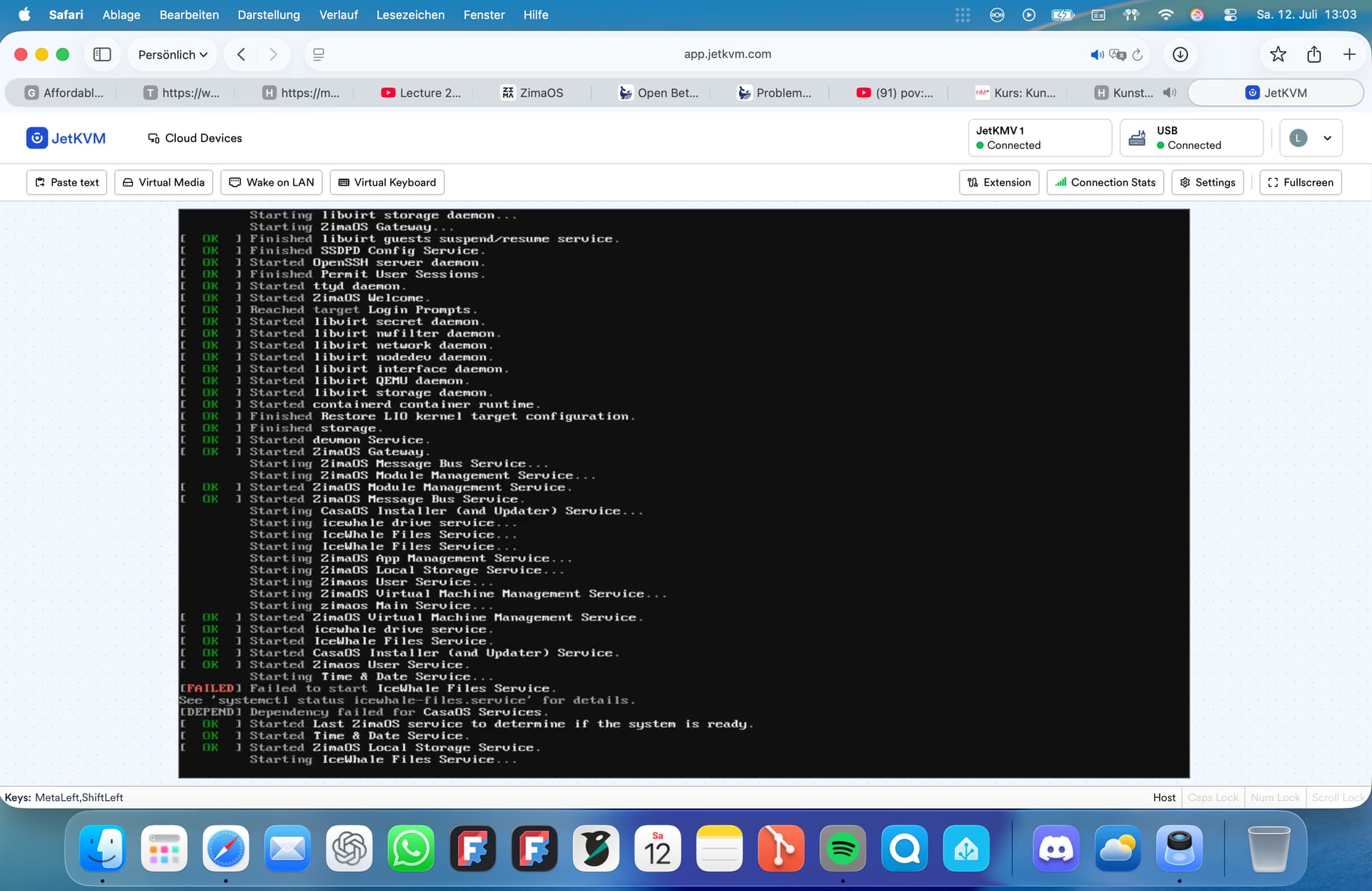
Task: Switch to the Open Bet... tab
Action: coord(658,93)
